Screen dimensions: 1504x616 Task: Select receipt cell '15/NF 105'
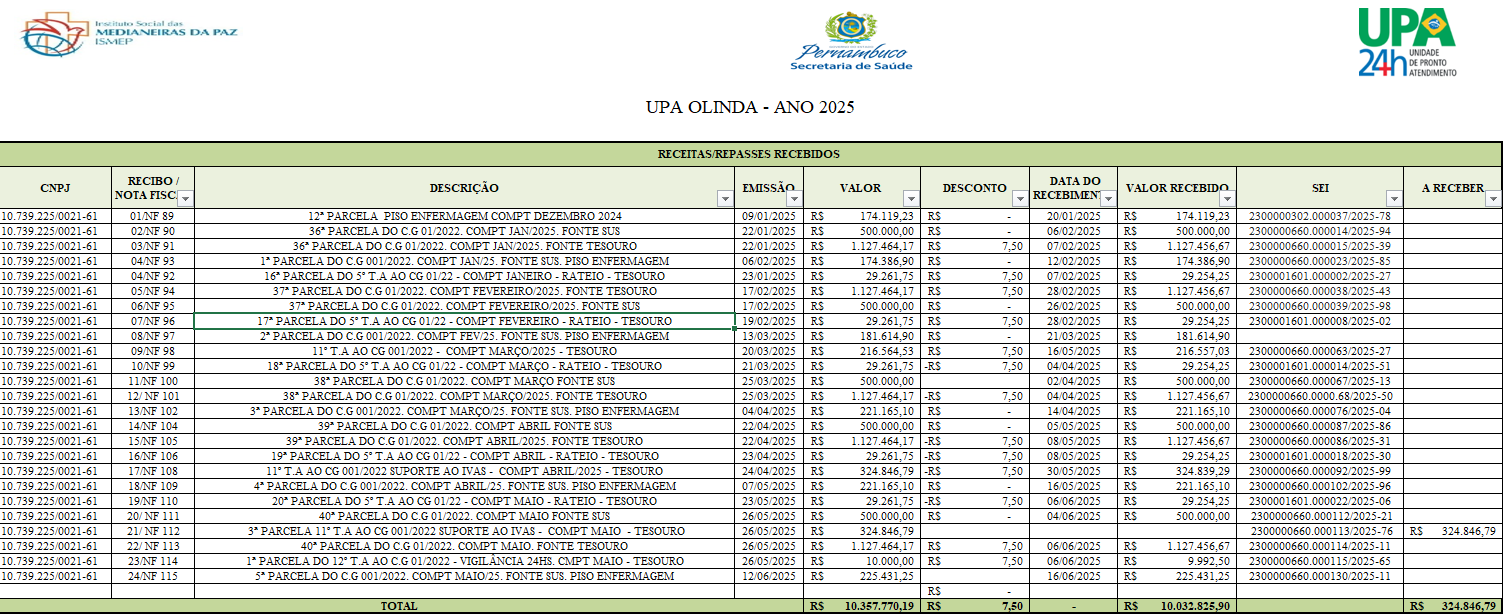[x=152, y=441]
